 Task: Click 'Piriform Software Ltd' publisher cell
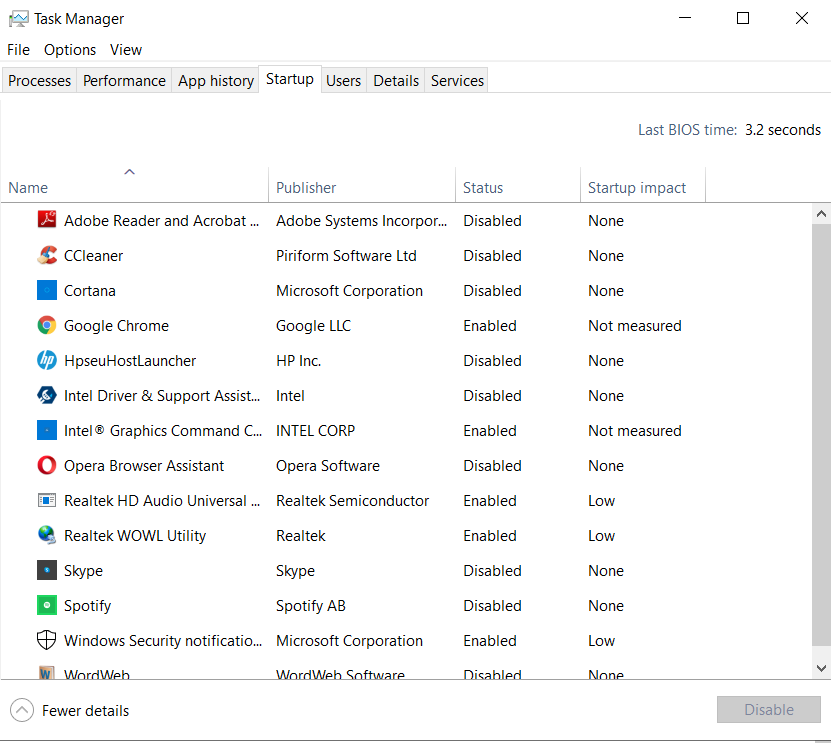pyautogui.click(x=346, y=255)
